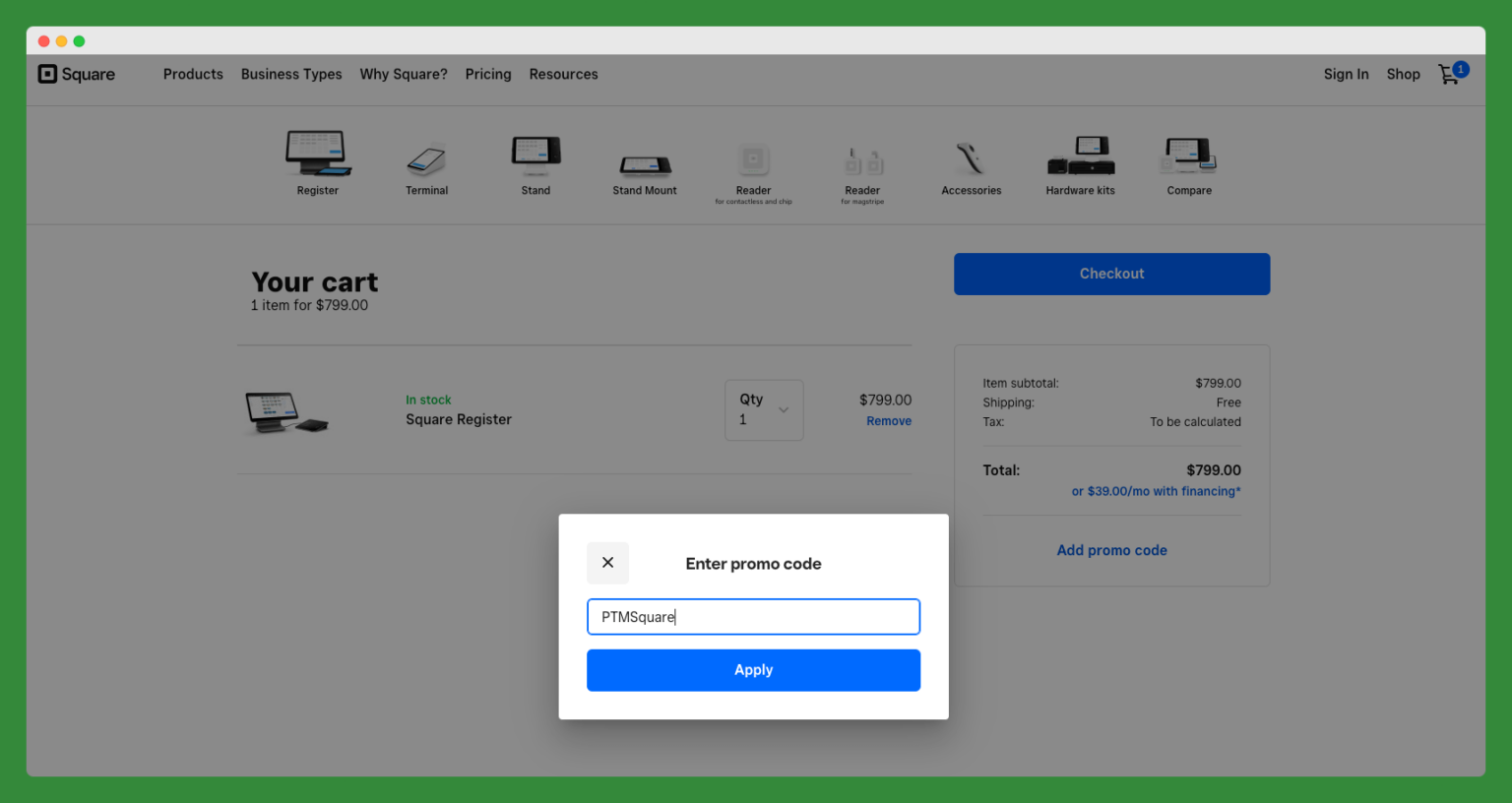This screenshot has height=803, width=1512.
Task: Remove Square Register from cart
Action: (x=889, y=421)
